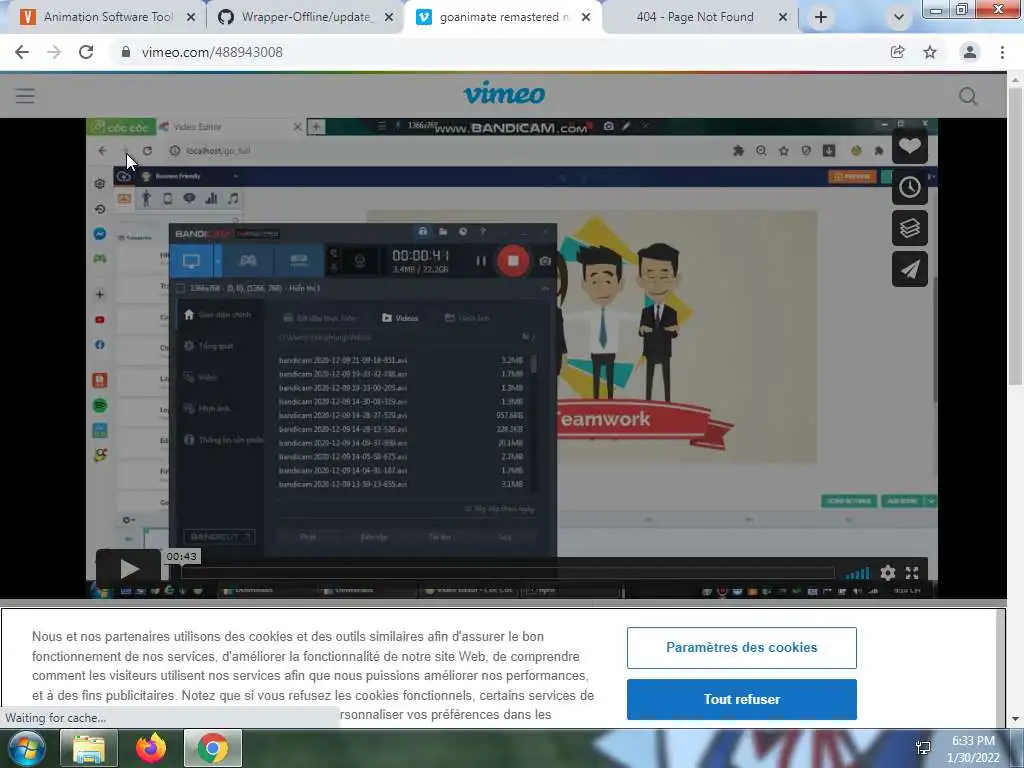Add video to collections
Image resolution: width=1024 pixels, height=768 pixels.
tap(910, 228)
